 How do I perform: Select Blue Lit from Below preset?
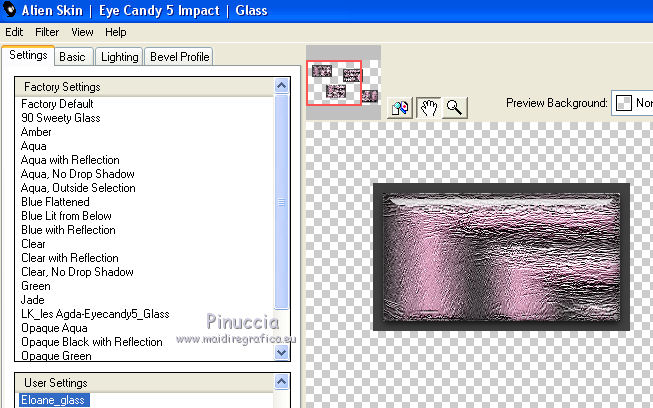pyautogui.click(x=66, y=216)
